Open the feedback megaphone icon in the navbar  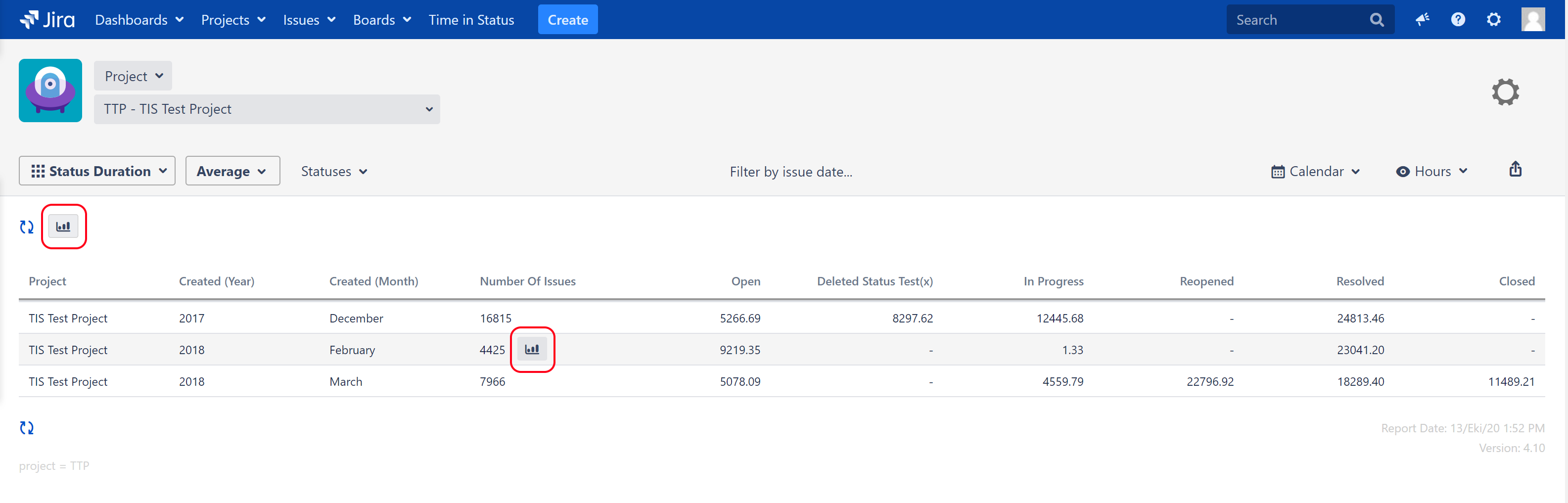pyautogui.click(x=1422, y=20)
